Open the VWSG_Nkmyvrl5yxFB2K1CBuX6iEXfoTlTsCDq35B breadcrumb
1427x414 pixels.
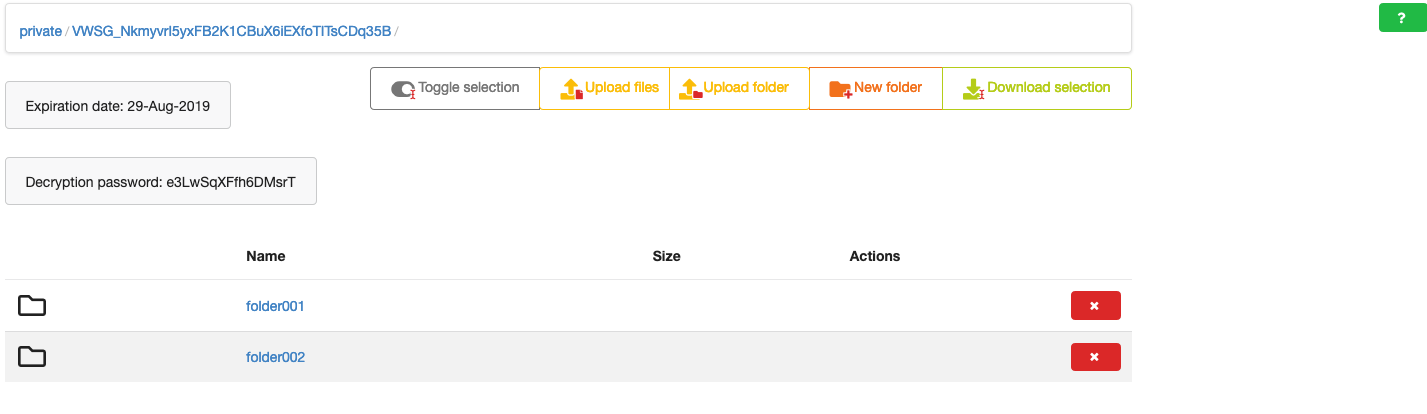tap(231, 31)
